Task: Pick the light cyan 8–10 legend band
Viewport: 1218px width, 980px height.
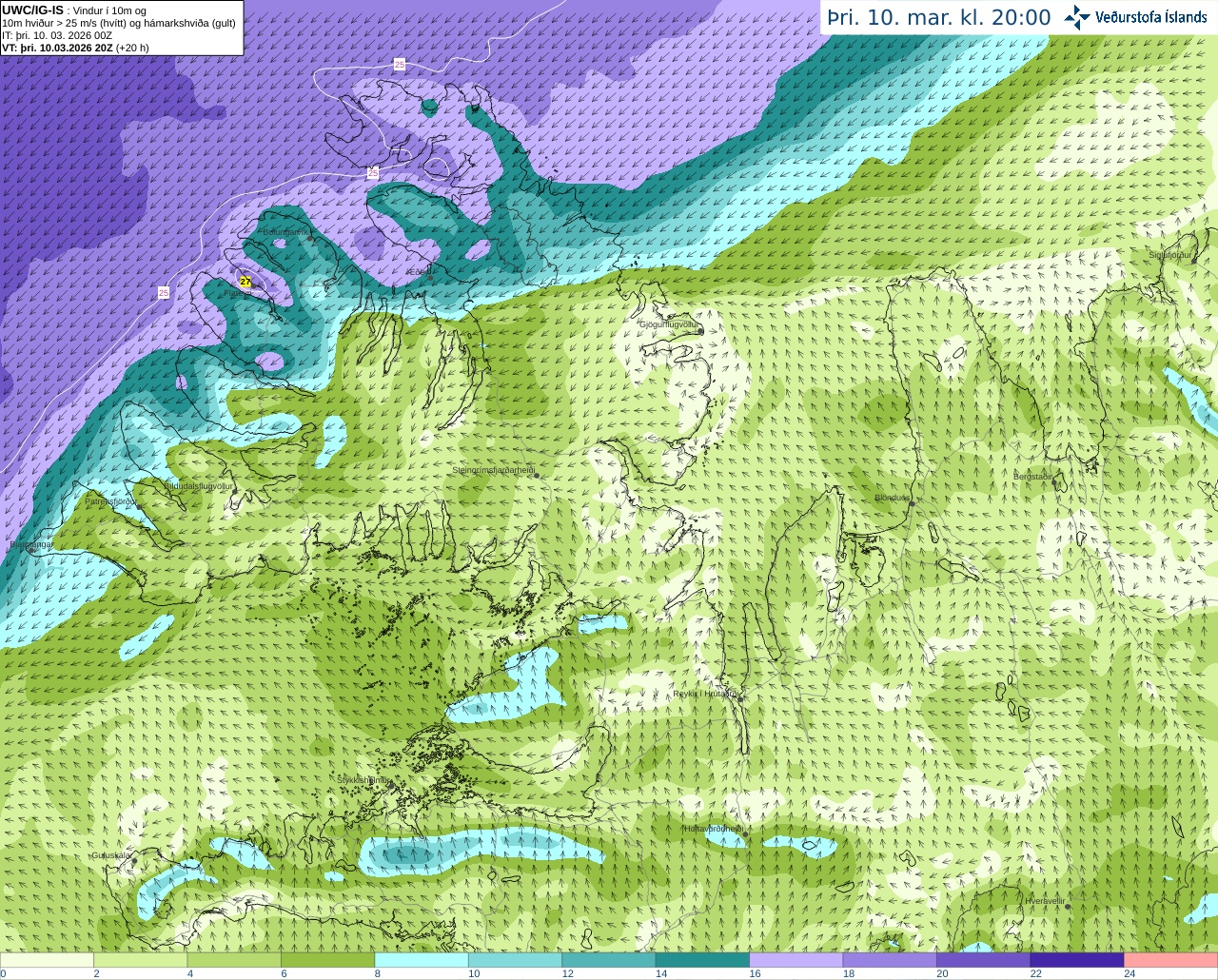Action: pos(422,960)
